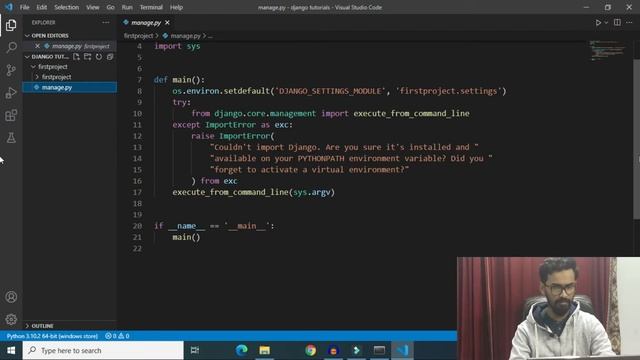
Task: Click the code minimap preview
Action: 607,50
